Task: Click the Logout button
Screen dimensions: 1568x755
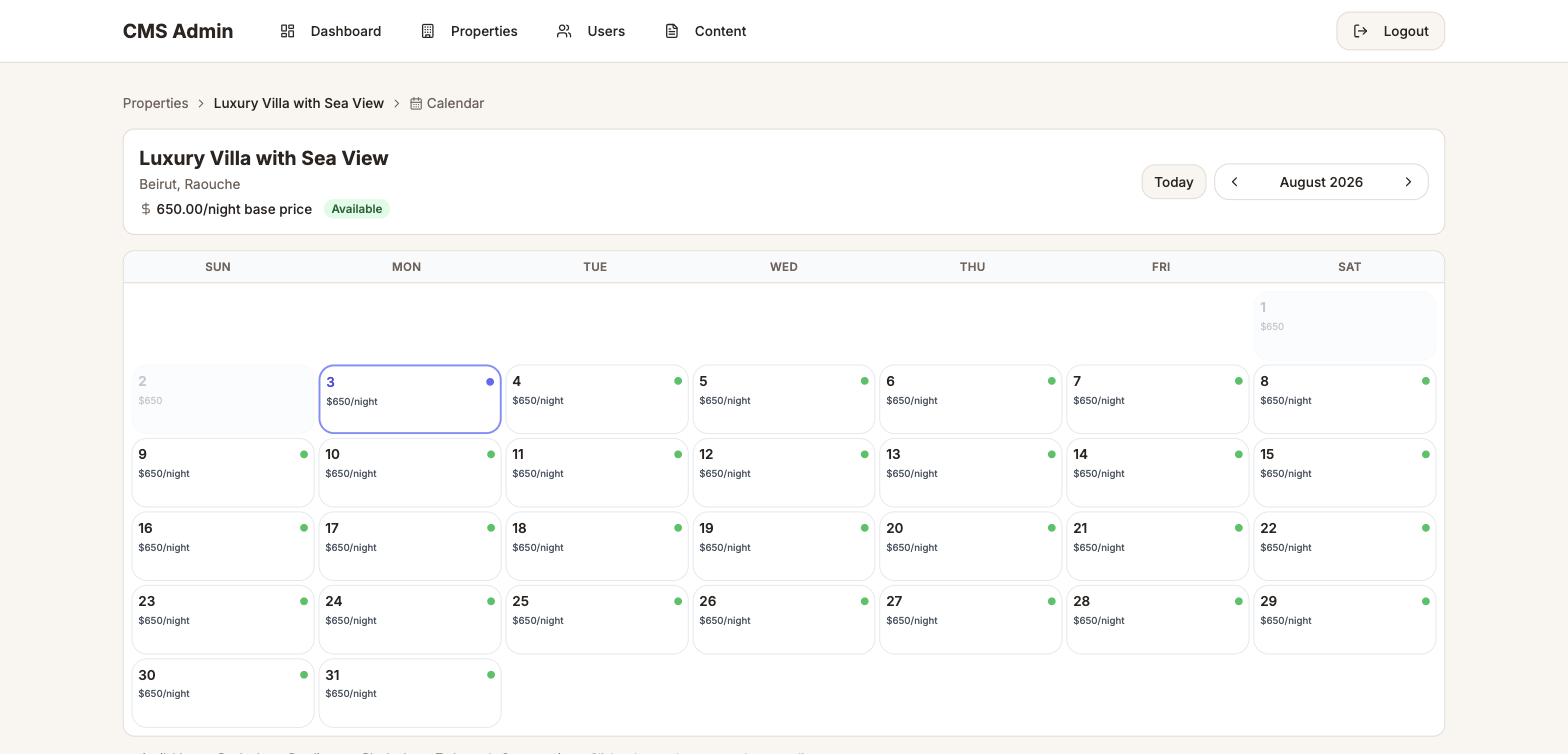Action: click(1390, 31)
